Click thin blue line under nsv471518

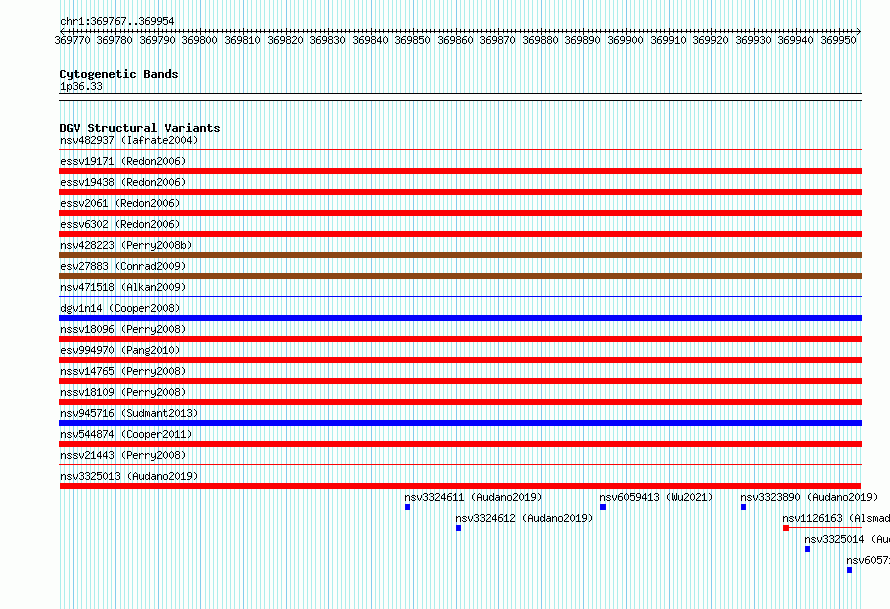point(460,296)
